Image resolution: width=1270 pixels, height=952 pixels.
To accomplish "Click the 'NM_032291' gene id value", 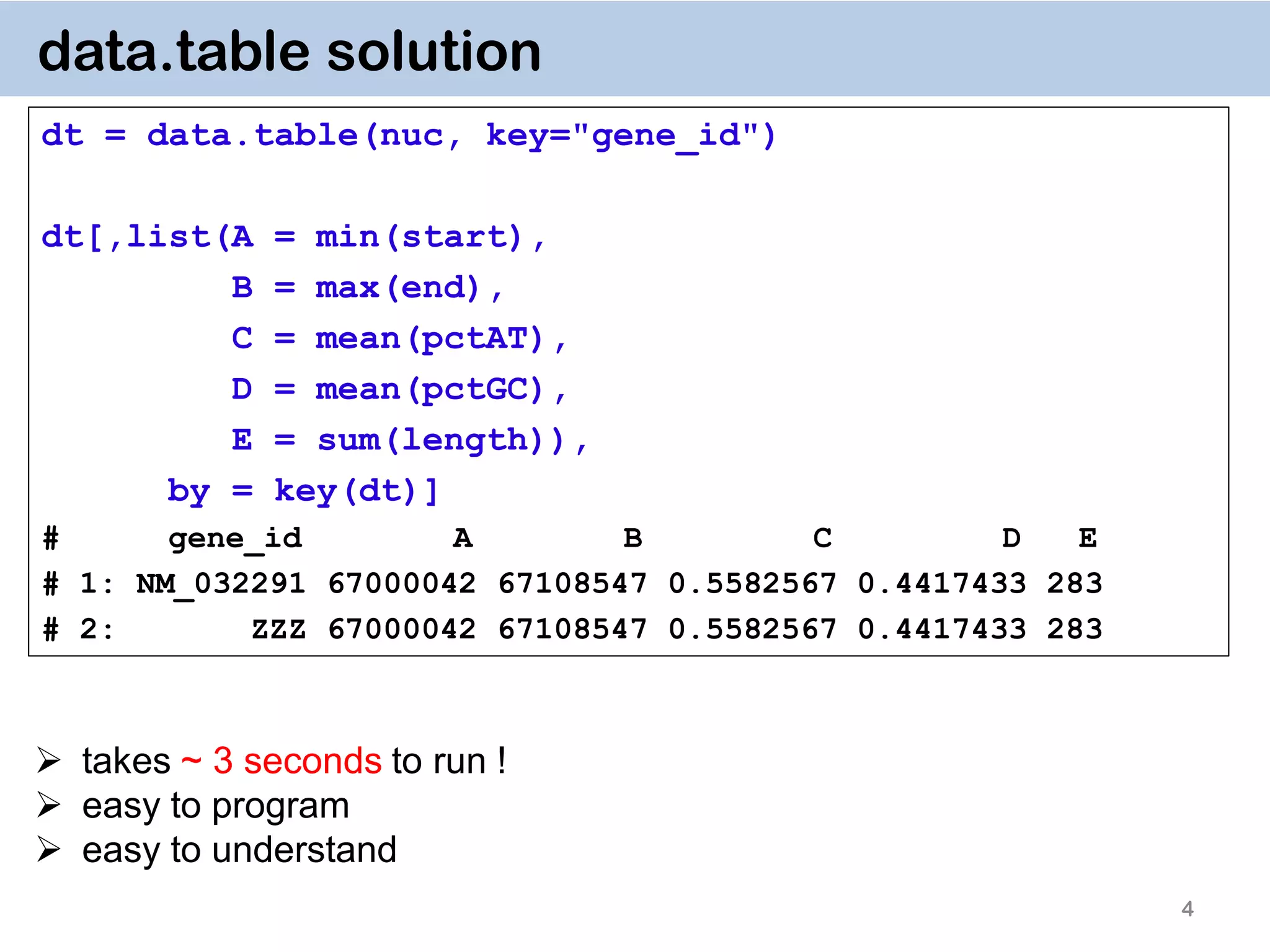I will [221, 585].
